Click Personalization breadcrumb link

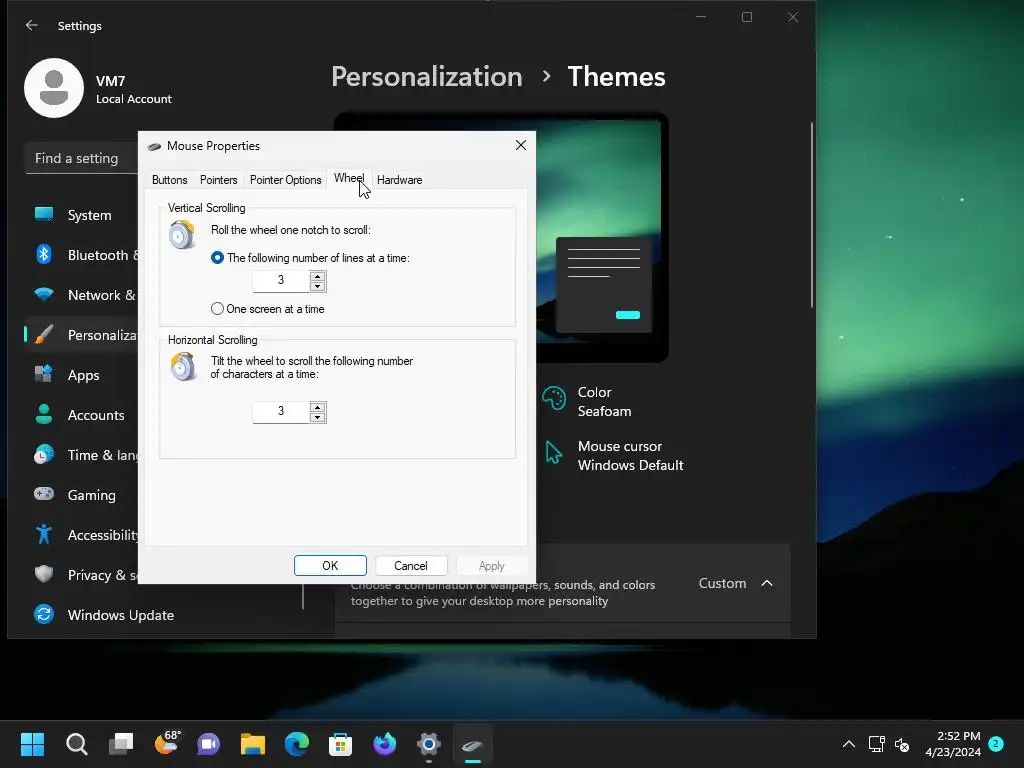[426, 76]
